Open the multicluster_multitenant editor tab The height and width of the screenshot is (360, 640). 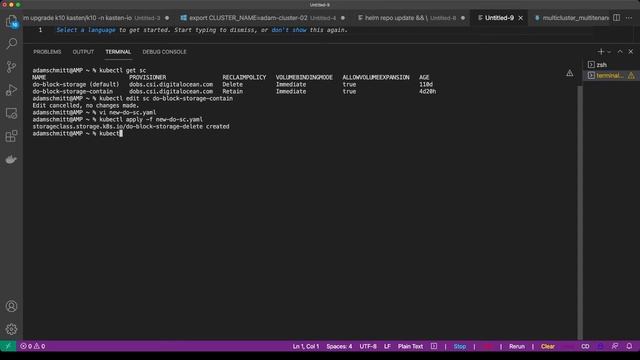571,18
